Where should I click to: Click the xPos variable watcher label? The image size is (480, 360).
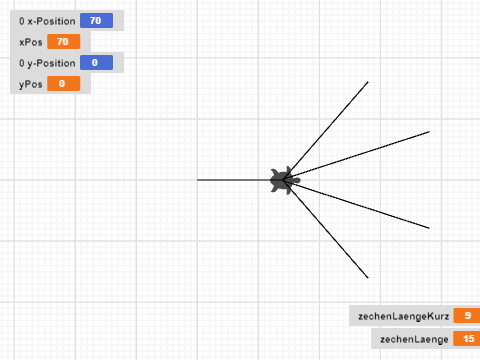click(31, 42)
